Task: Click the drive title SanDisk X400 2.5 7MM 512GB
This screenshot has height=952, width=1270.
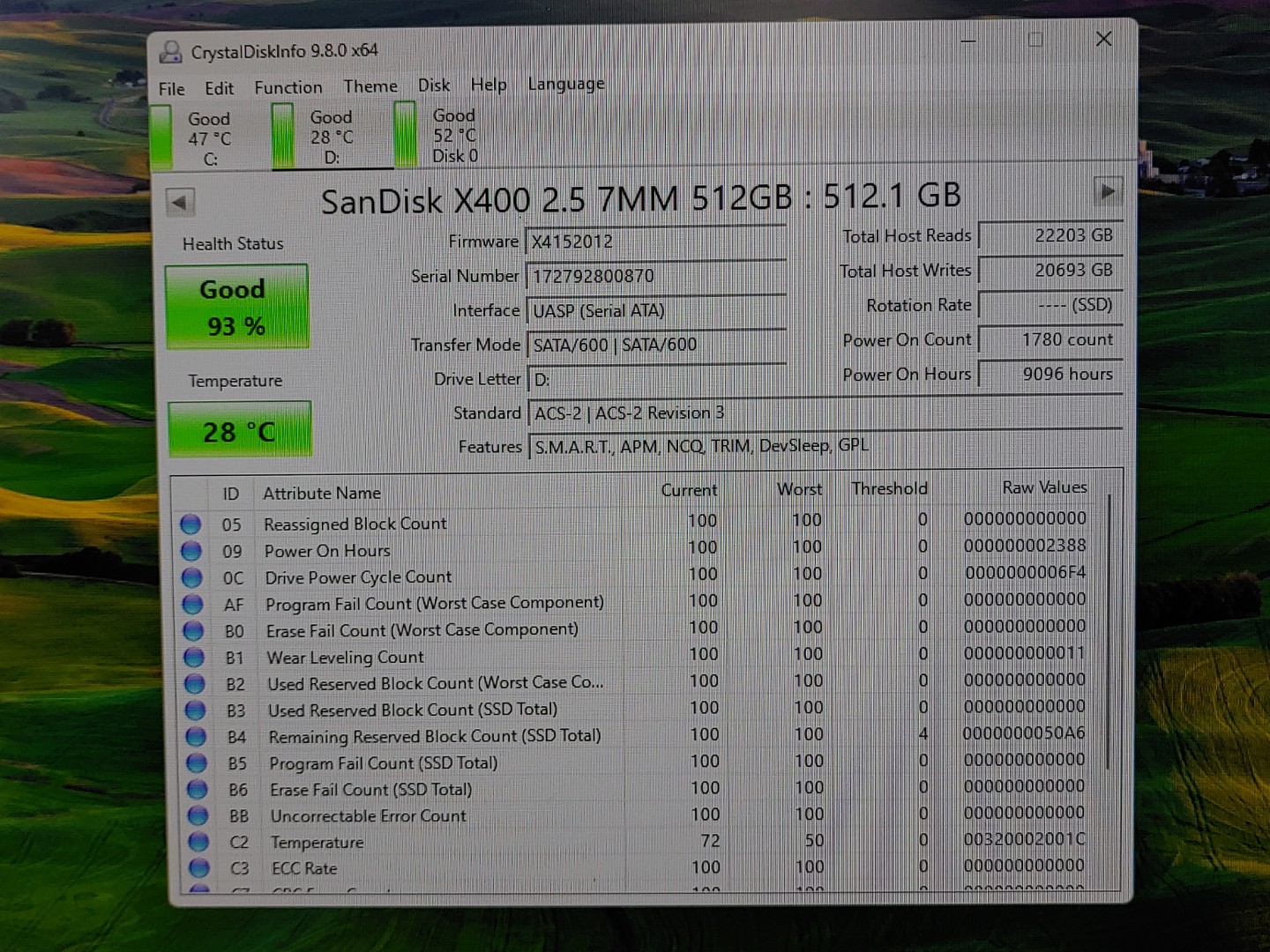Action: [557, 200]
